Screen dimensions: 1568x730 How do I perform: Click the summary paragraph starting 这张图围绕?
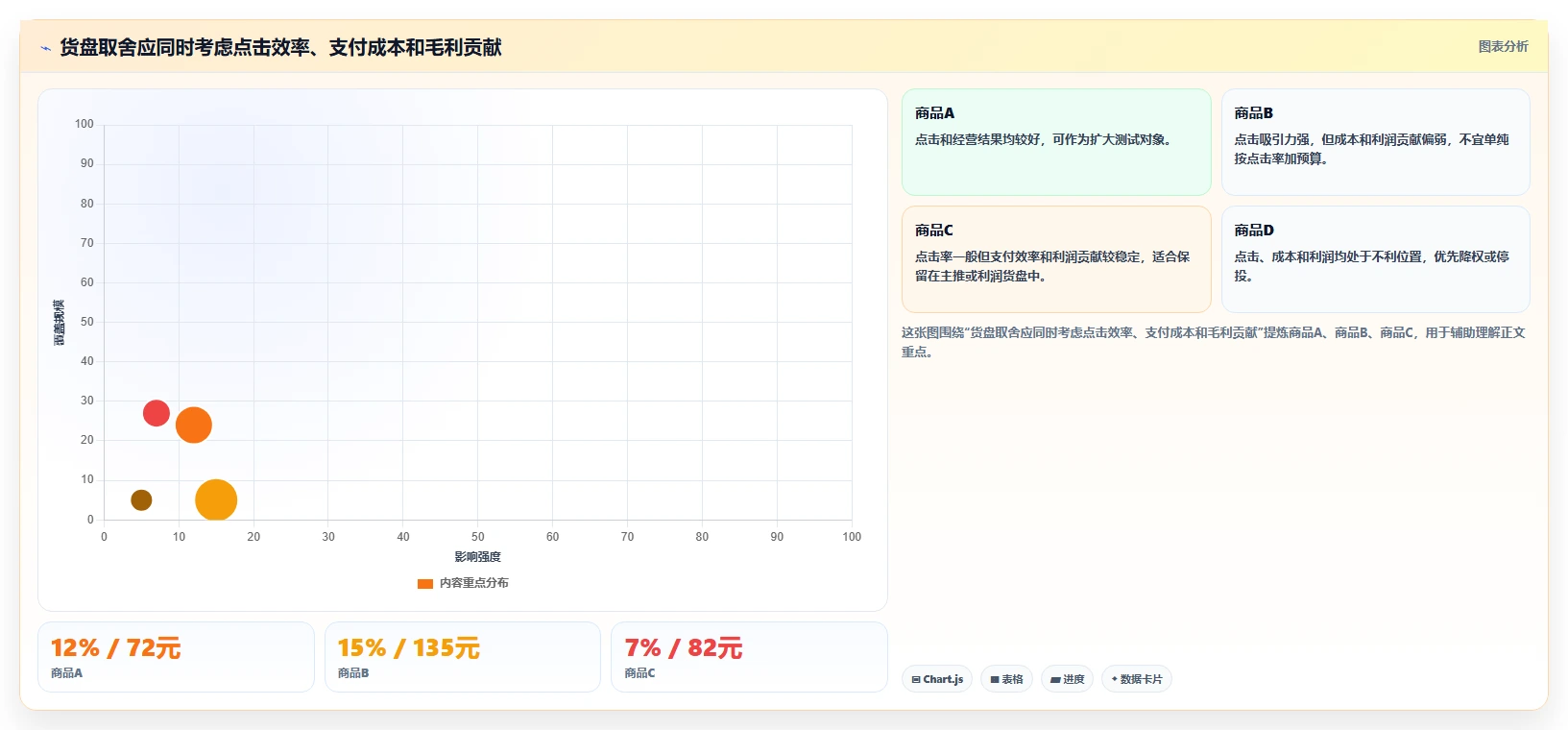[x=1214, y=342]
